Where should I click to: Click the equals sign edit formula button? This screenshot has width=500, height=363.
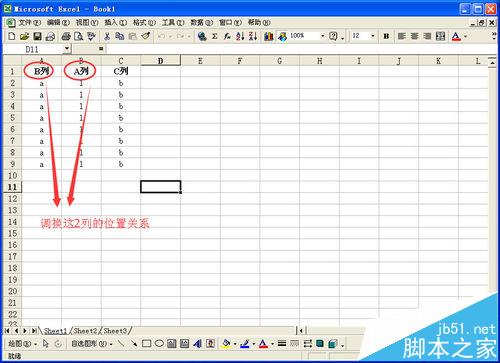tap(101, 49)
